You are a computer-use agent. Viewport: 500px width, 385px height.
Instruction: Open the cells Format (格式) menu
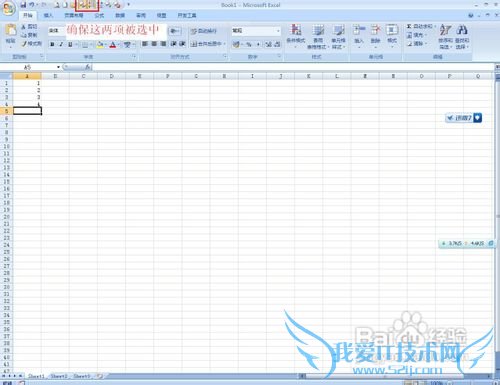tap(392, 35)
